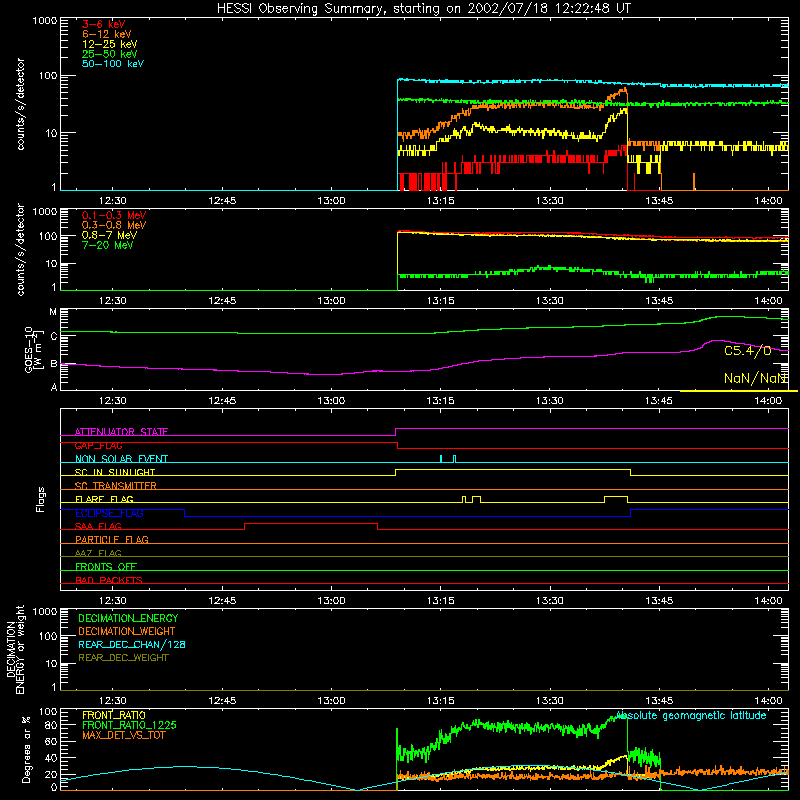The width and height of the screenshot is (800, 800).
Task: Click the GAP_FLAG label
Action: coord(98,445)
